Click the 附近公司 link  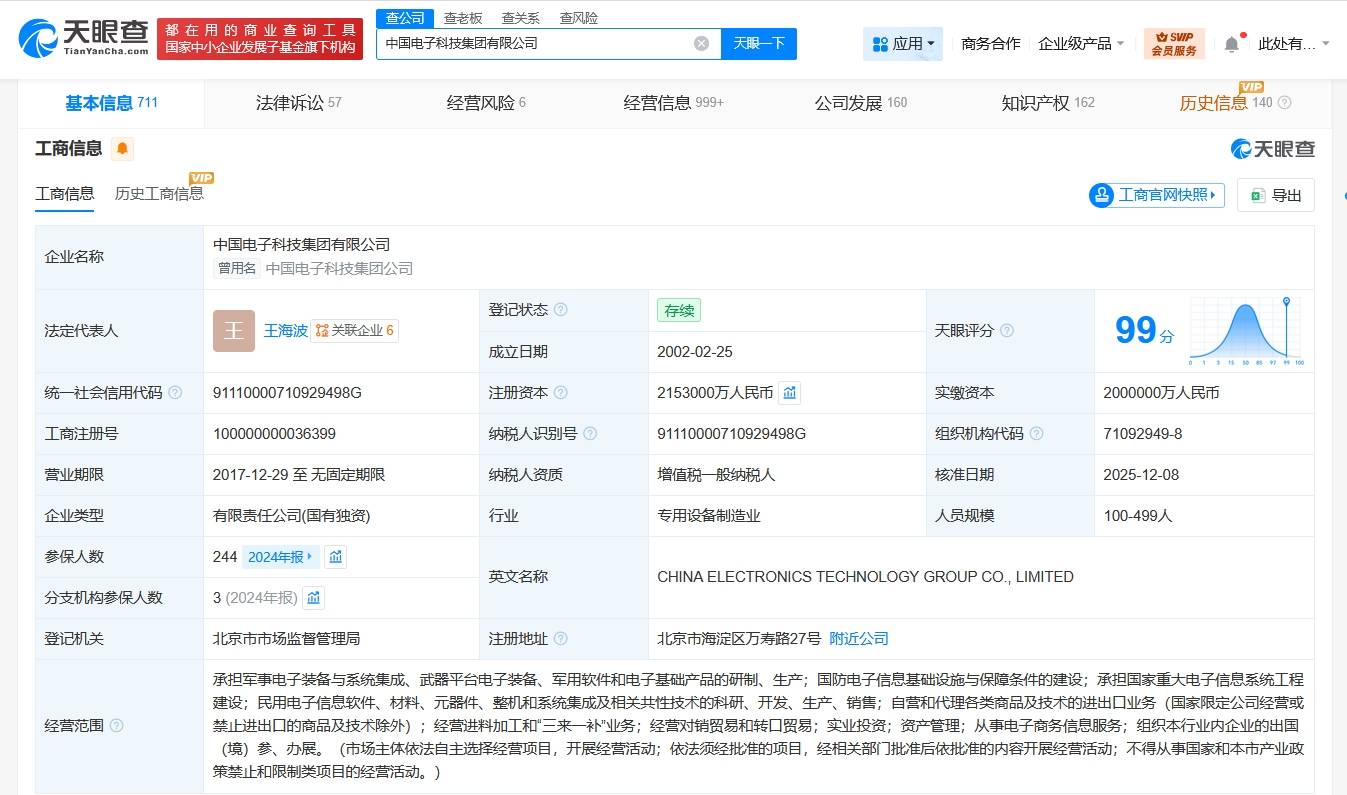point(859,639)
